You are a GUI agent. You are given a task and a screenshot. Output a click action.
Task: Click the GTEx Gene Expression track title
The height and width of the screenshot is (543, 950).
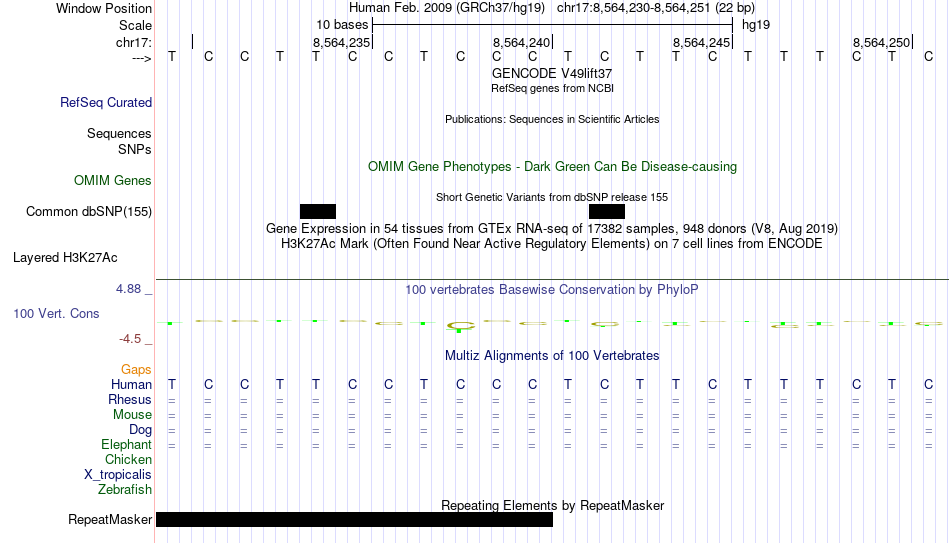click(x=552, y=229)
